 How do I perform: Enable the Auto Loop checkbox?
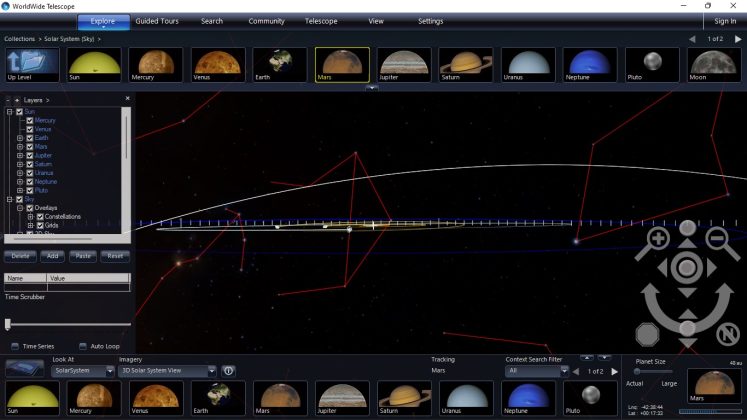pyautogui.click(x=83, y=346)
